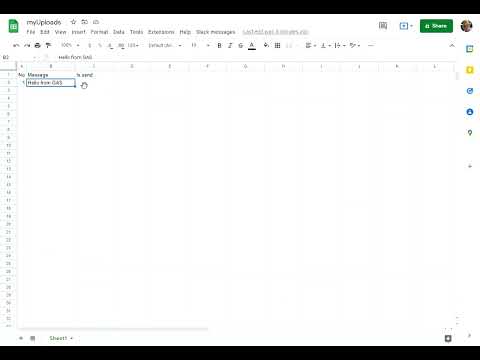This screenshot has width=480, height=360.
Task: Open the more number formats dropdown
Action: pyautogui.click(x=133, y=45)
